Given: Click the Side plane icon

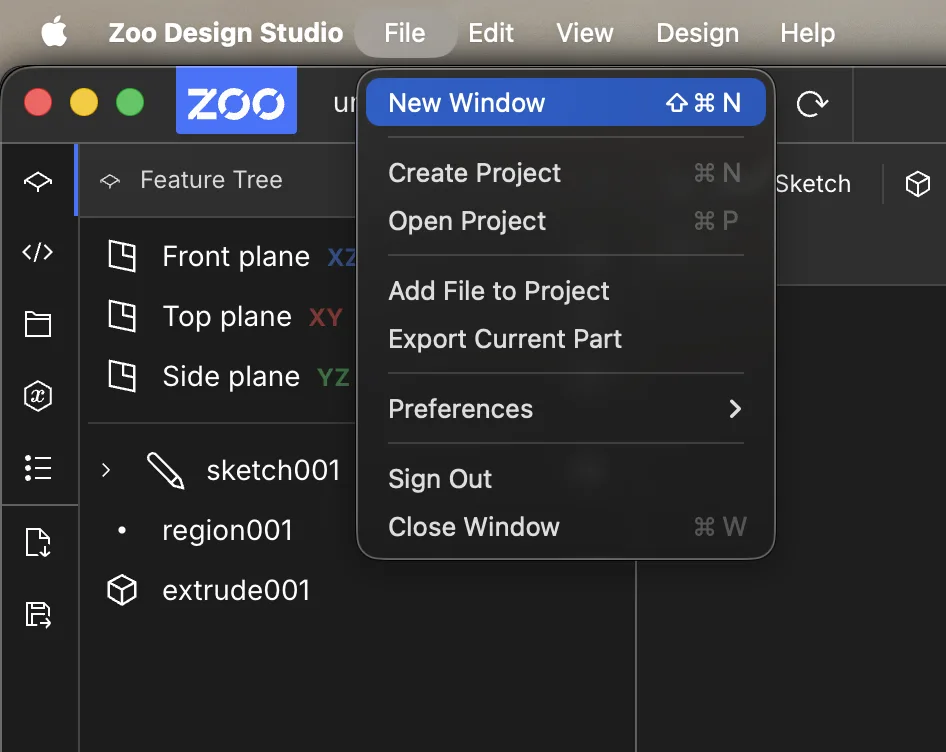Looking at the screenshot, I should [122, 376].
